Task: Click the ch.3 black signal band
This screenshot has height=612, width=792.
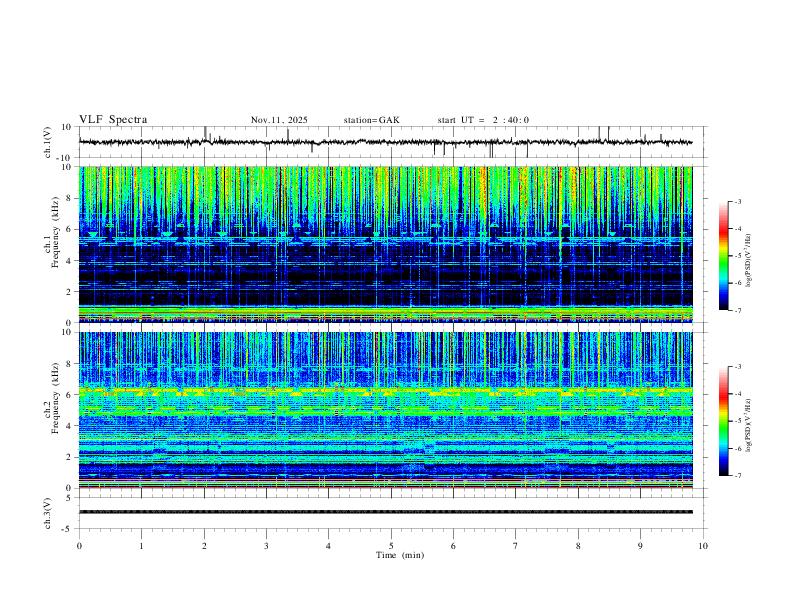Action: click(385, 512)
